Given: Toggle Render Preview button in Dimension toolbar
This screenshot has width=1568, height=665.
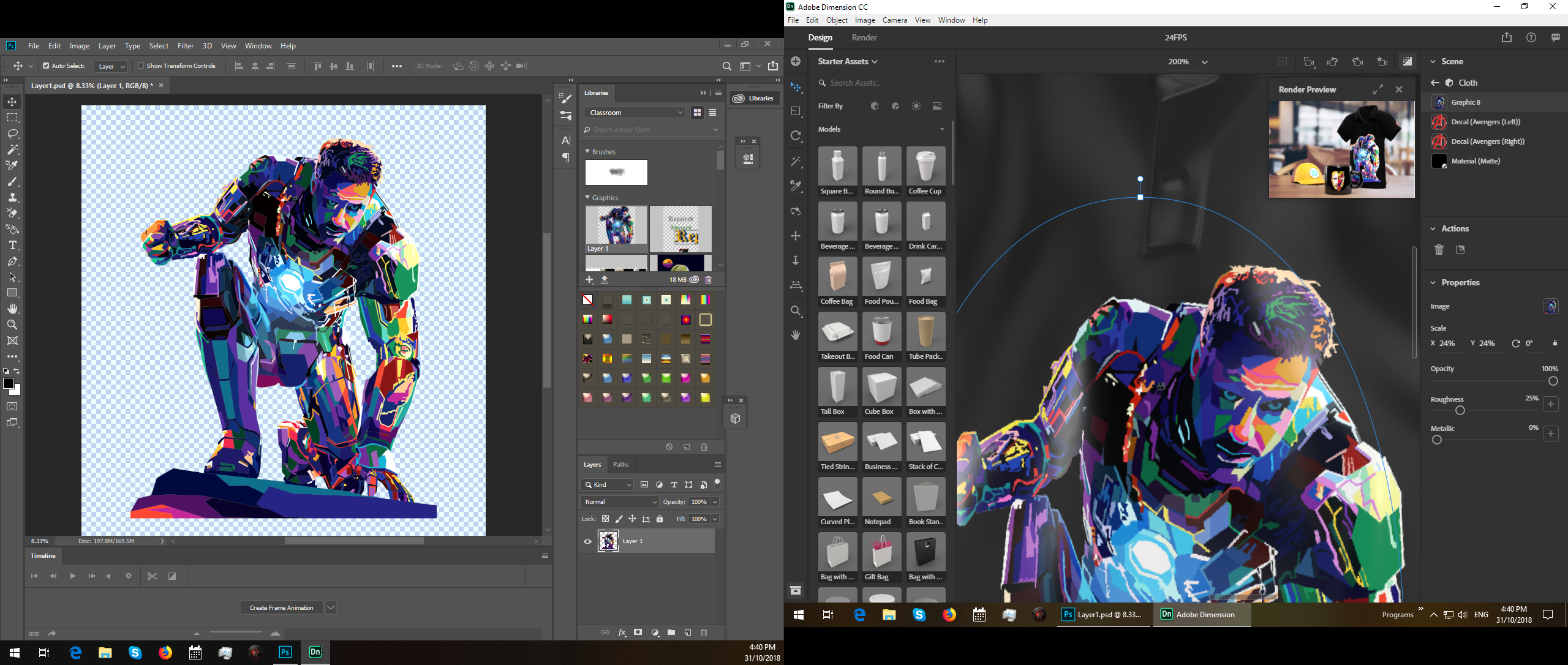Looking at the screenshot, I should pyautogui.click(x=1407, y=62).
